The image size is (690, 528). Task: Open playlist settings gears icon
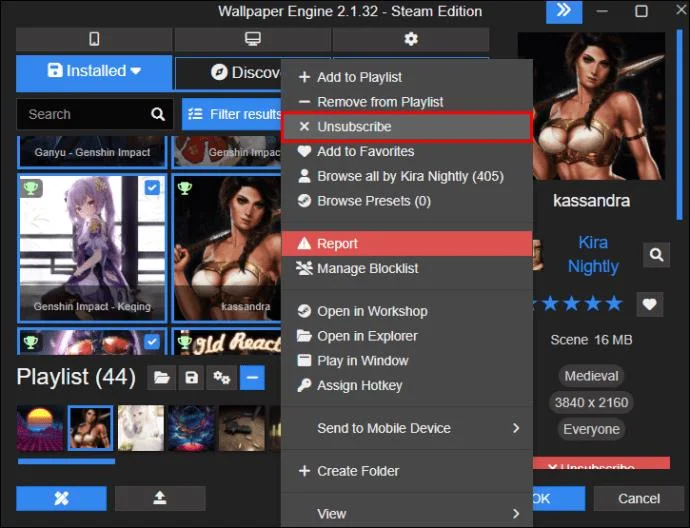click(x=221, y=378)
